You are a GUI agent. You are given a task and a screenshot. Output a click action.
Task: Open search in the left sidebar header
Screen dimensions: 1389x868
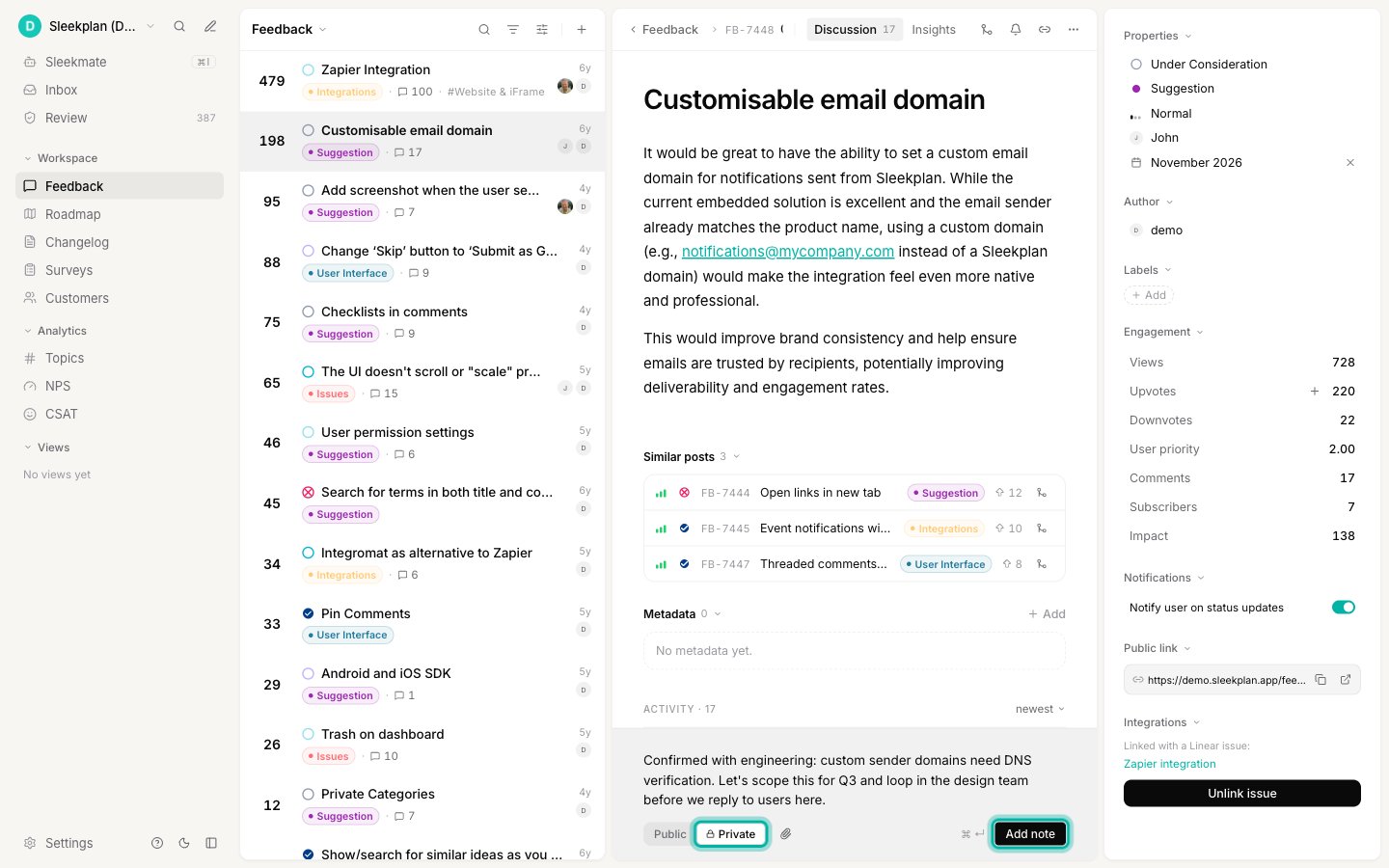179,26
